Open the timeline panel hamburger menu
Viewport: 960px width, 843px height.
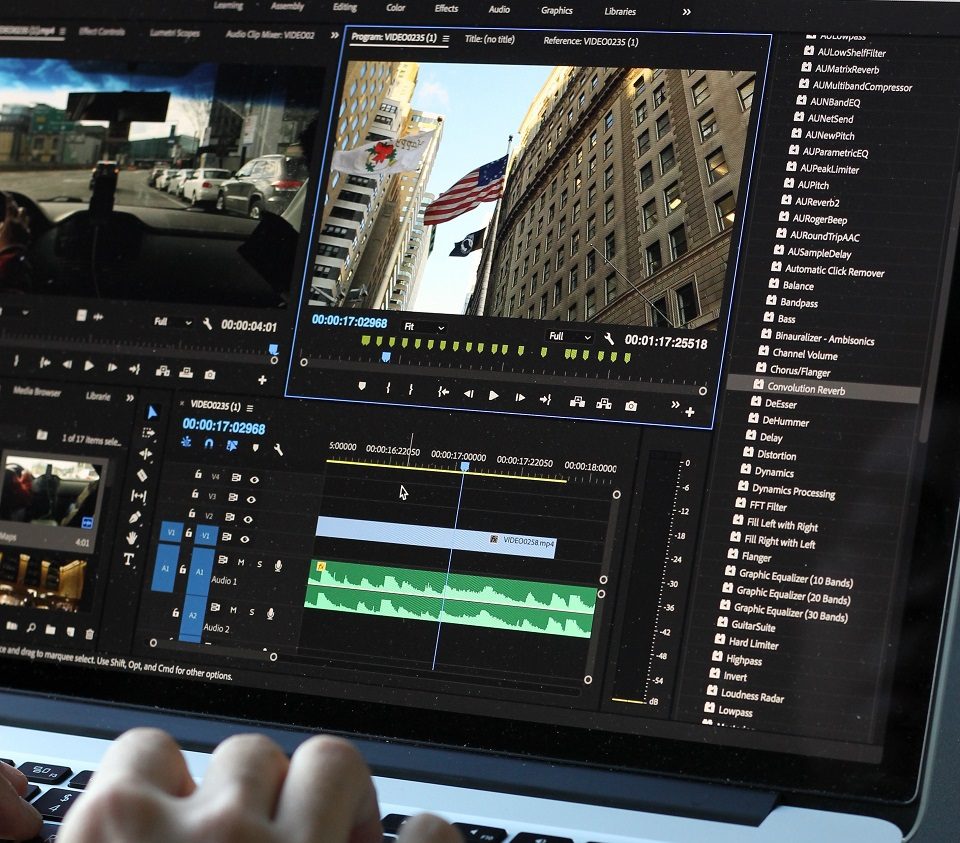[x=251, y=410]
